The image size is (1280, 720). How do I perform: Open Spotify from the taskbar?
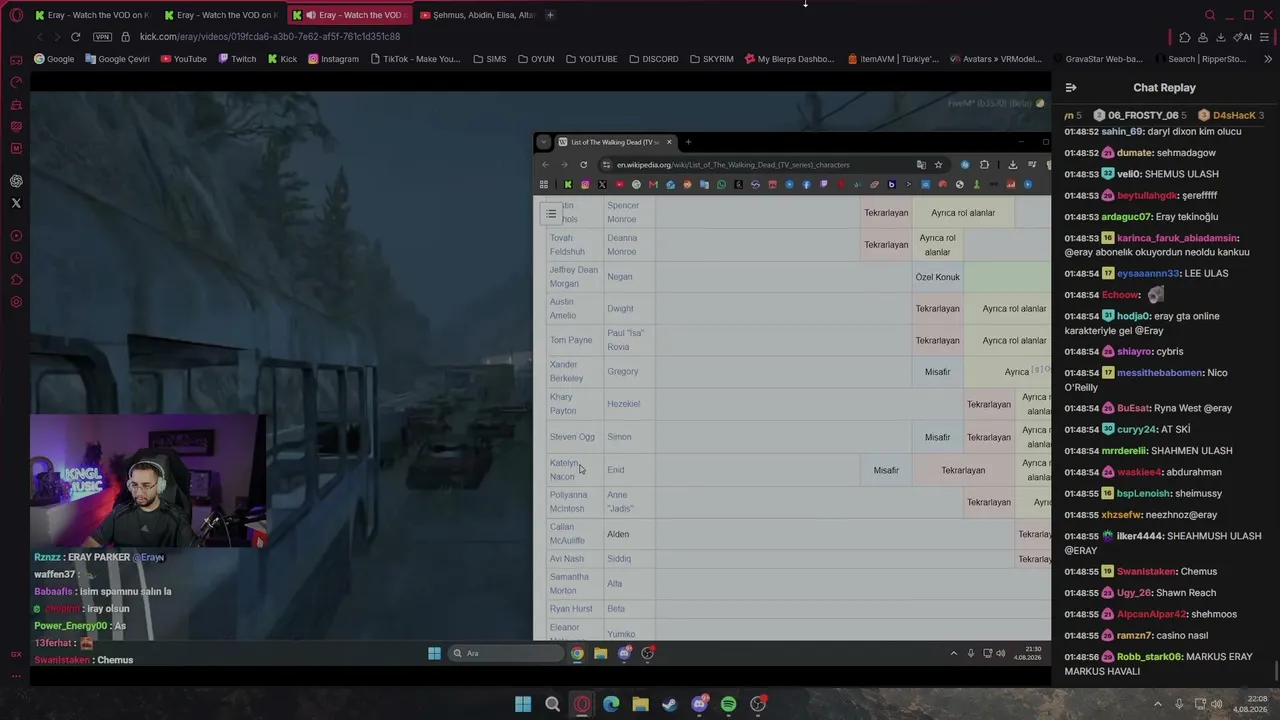pos(728,704)
